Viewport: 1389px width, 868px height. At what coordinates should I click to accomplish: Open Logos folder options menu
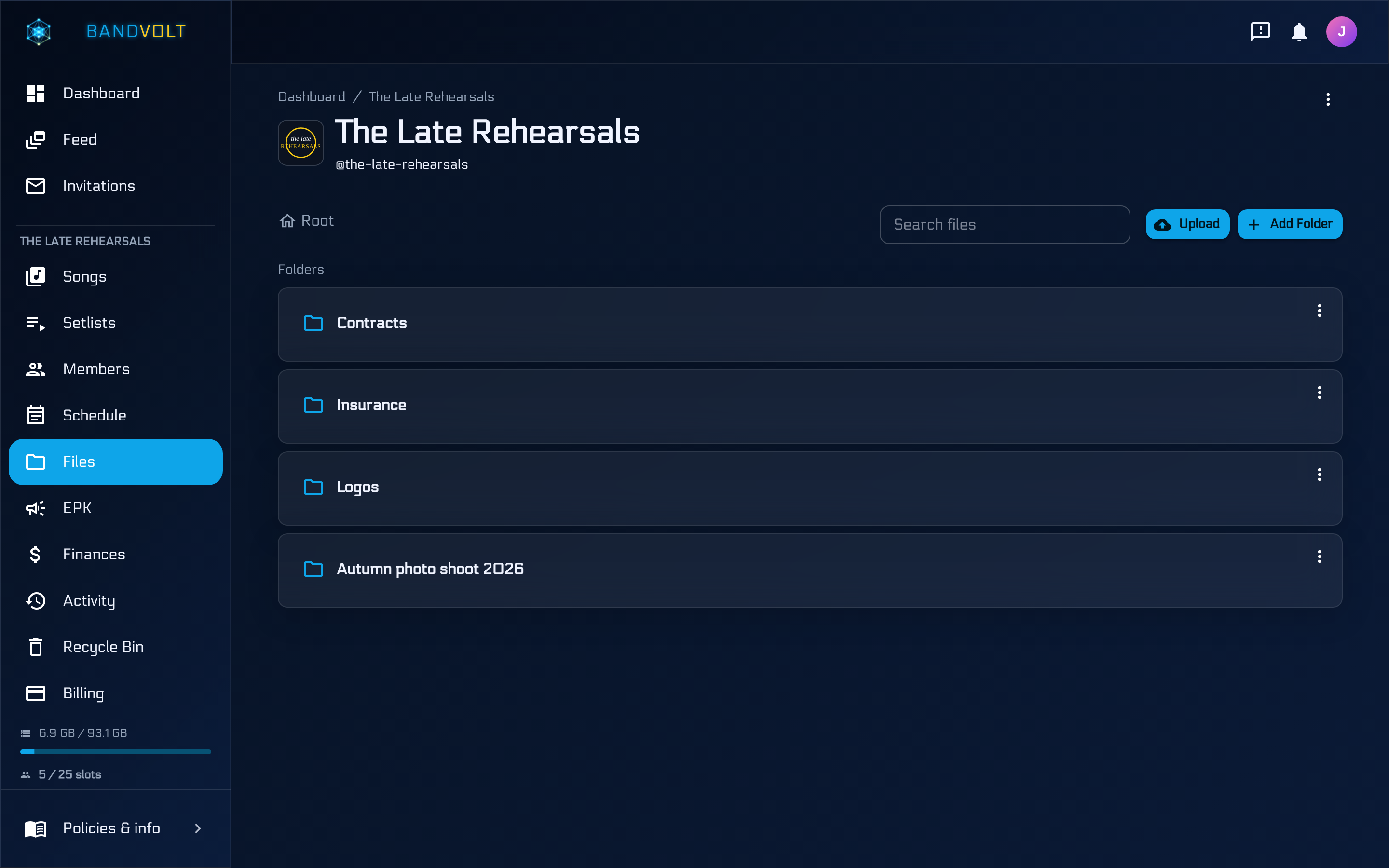pos(1319,474)
